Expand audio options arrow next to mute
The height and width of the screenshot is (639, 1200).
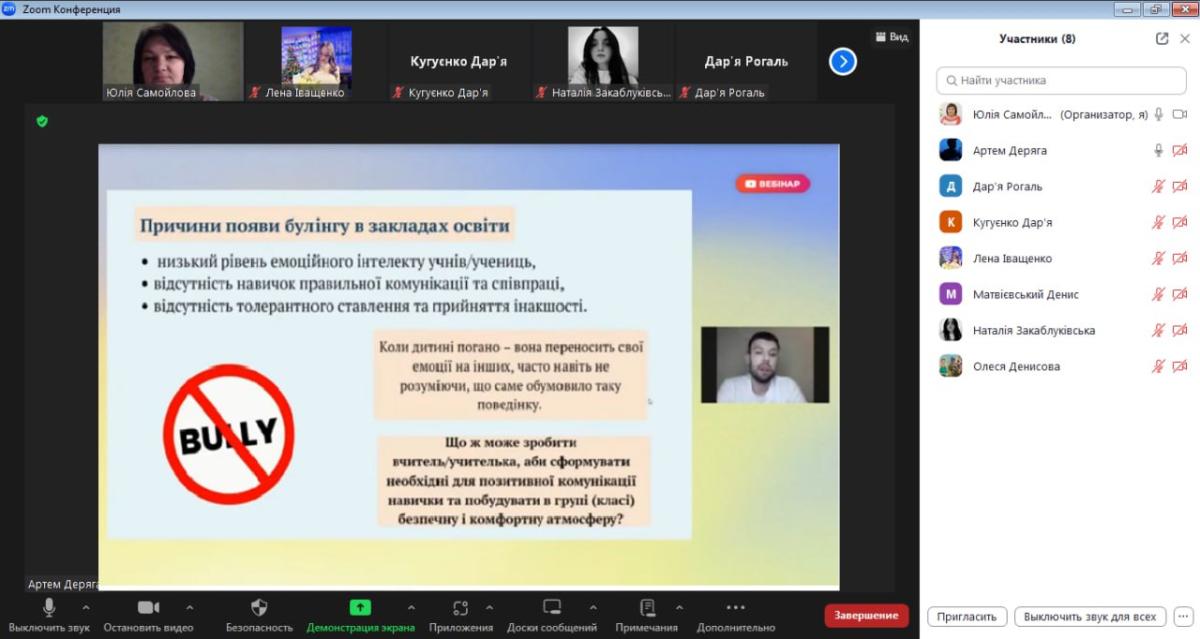click(x=85, y=607)
